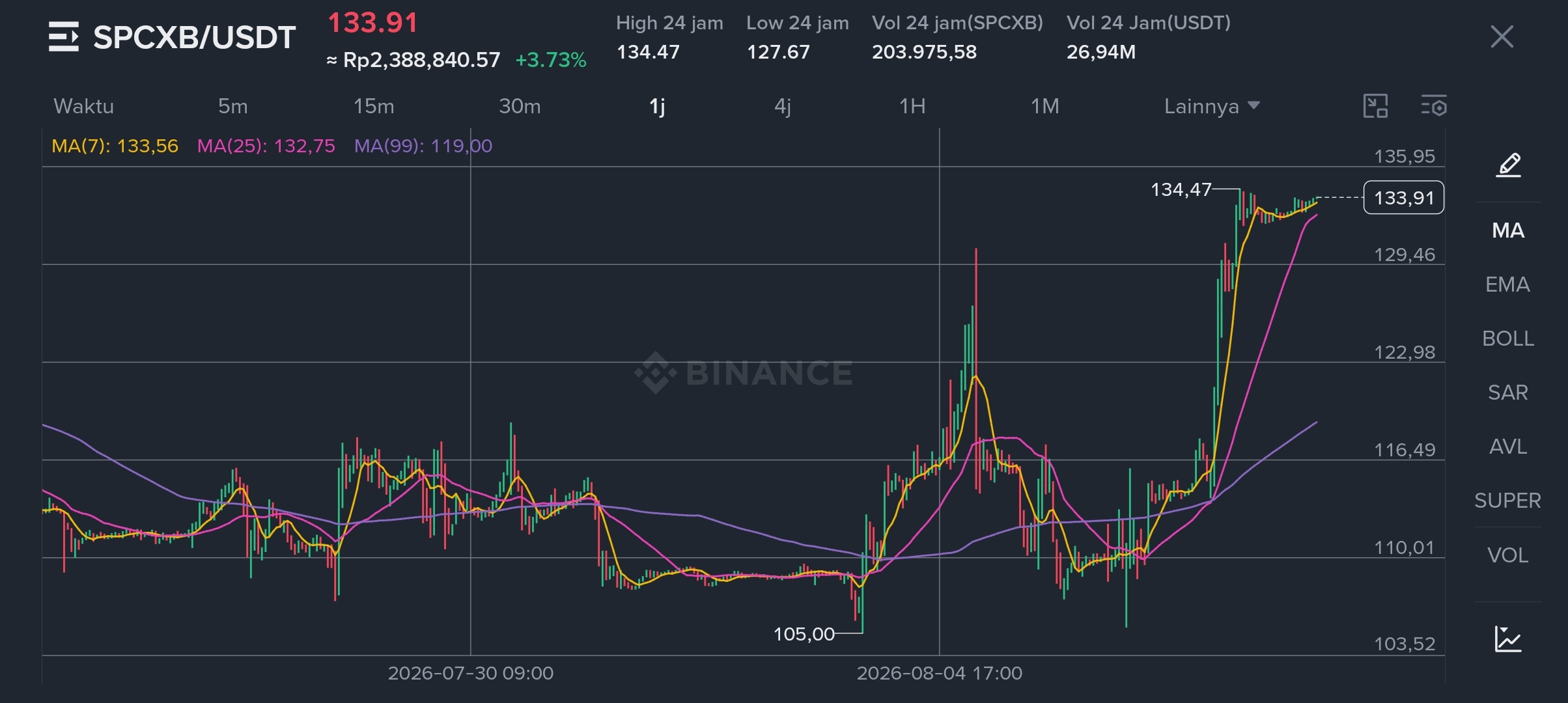Screen dimensions: 1568x703
Task: Click the MA(99): 119,00 legend
Action: 423,146
